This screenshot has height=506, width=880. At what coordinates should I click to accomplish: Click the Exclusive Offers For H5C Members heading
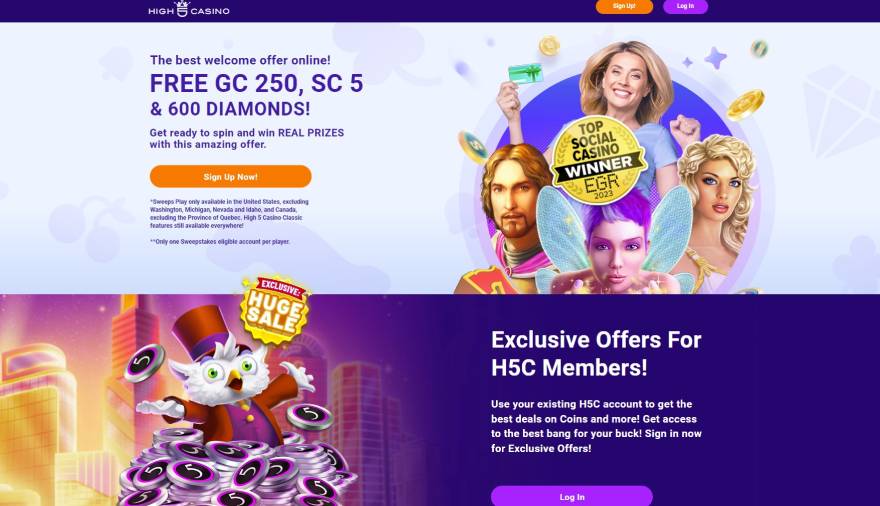(596, 353)
